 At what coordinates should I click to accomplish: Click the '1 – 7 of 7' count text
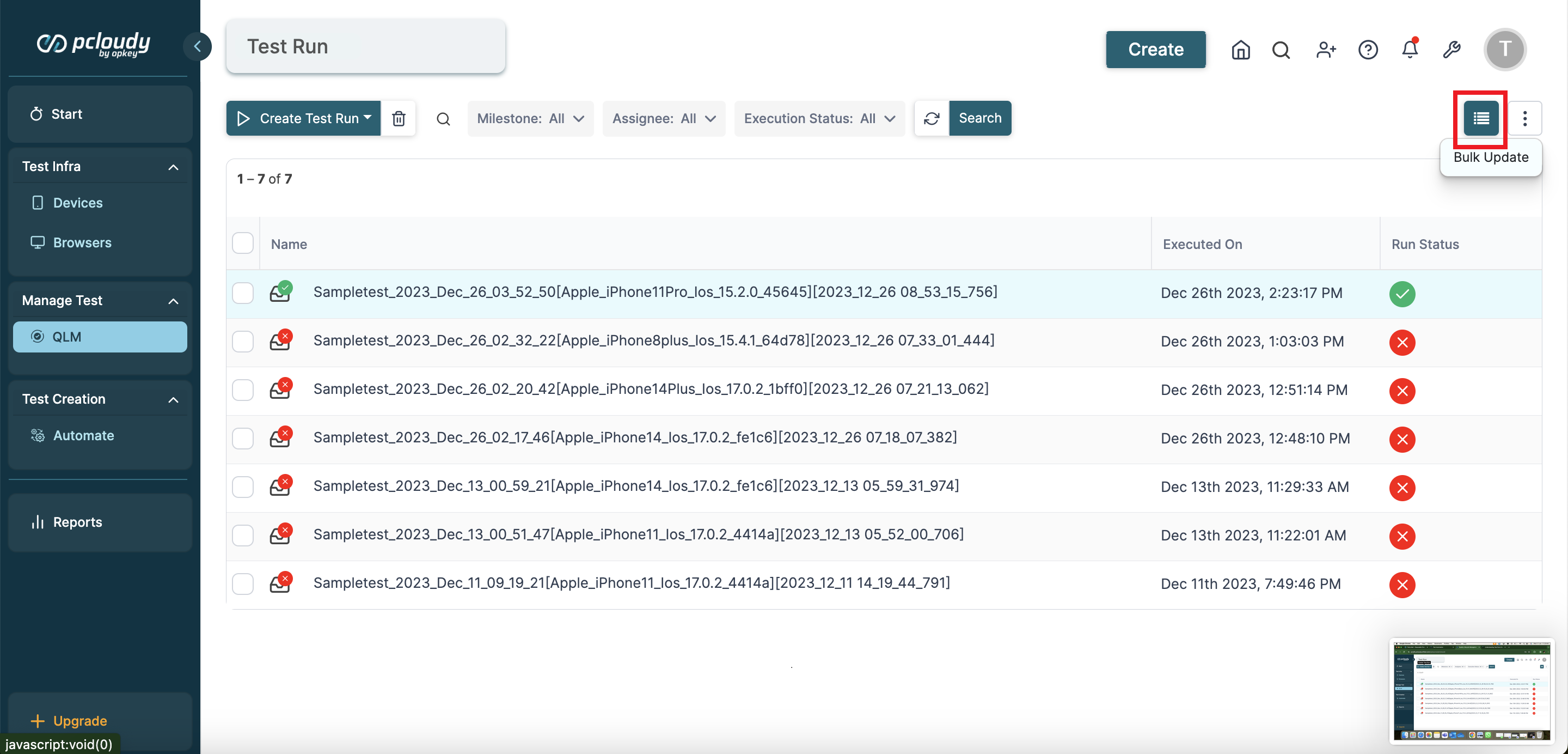tap(264, 179)
